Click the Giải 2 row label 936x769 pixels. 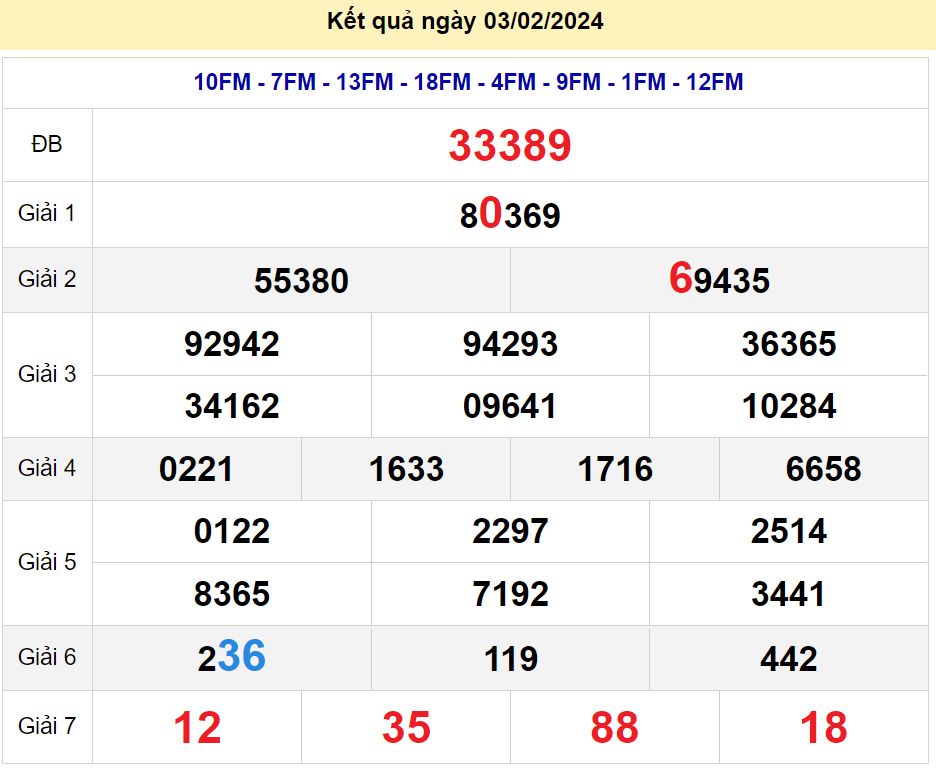coord(47,279)
